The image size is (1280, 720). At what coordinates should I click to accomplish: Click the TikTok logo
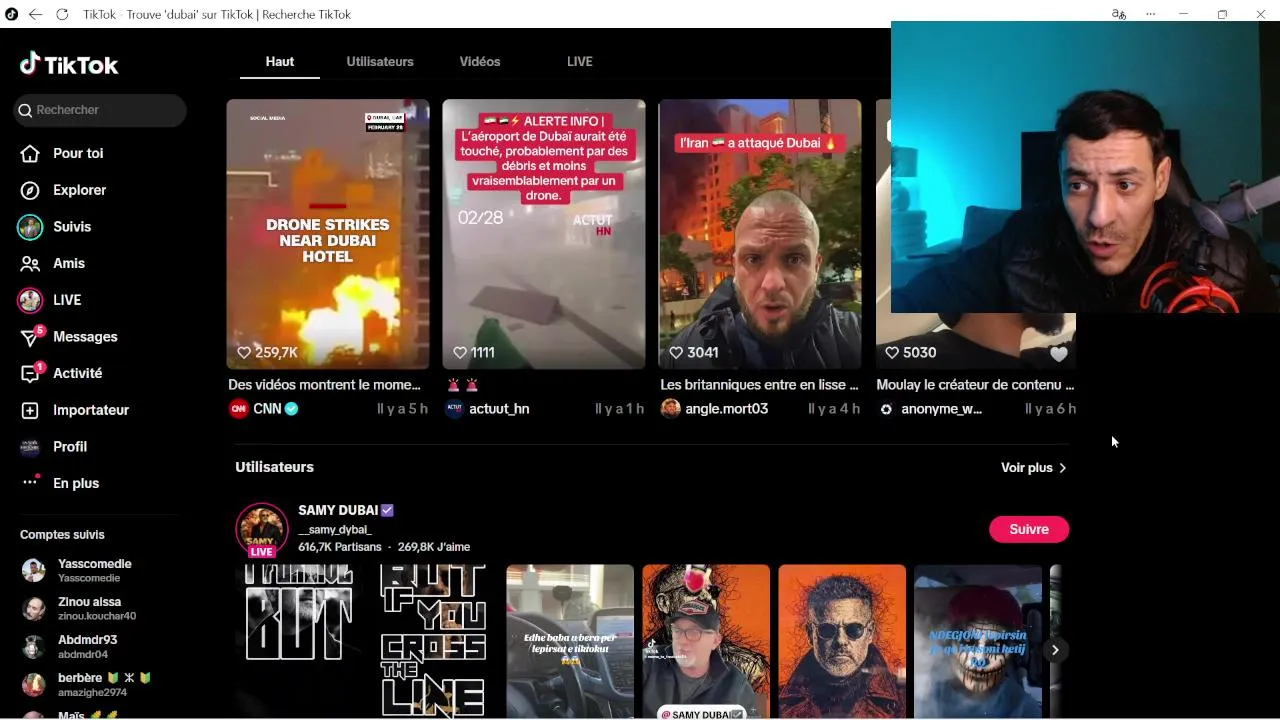click(x=69, y=65)
